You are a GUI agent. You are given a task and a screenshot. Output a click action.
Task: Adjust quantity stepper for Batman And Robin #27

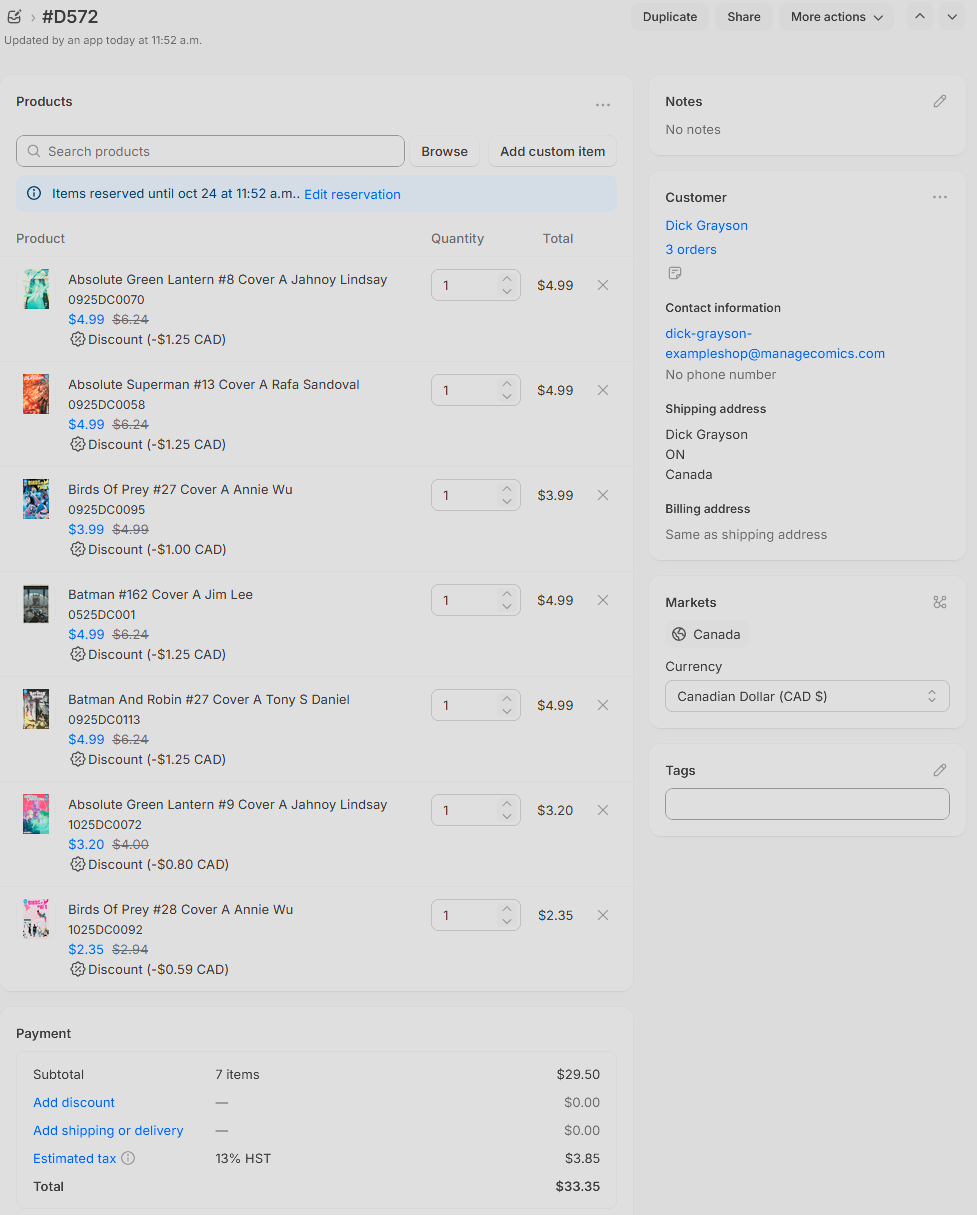tap(507, 705)
